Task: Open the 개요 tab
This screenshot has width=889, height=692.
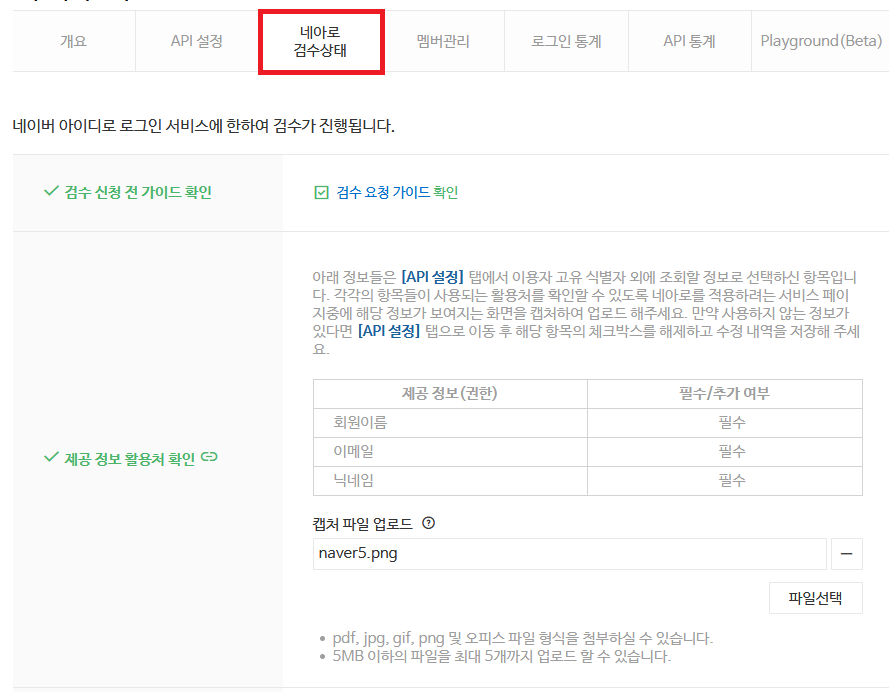Action: pyautogui.click(x=74, y=41)
